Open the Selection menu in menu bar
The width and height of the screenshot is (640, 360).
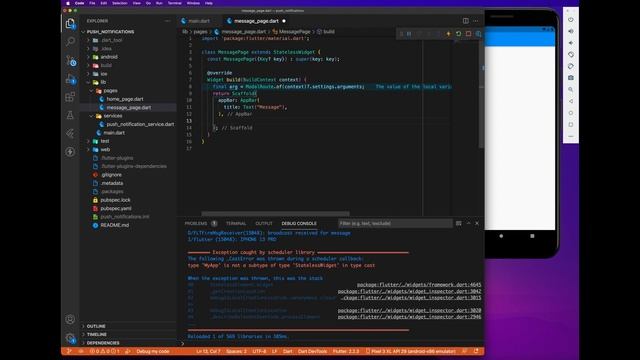120,3
